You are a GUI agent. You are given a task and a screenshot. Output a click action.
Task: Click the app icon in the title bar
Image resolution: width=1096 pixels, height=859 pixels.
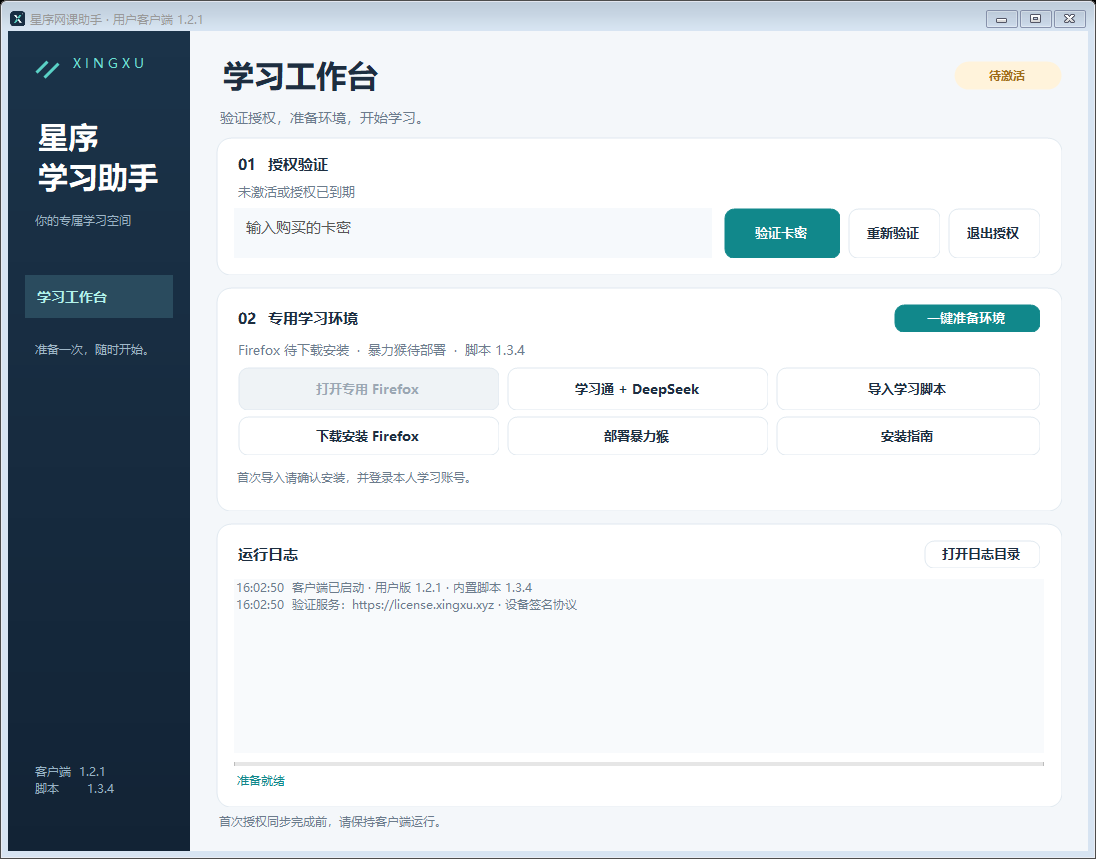click(17, 19)
